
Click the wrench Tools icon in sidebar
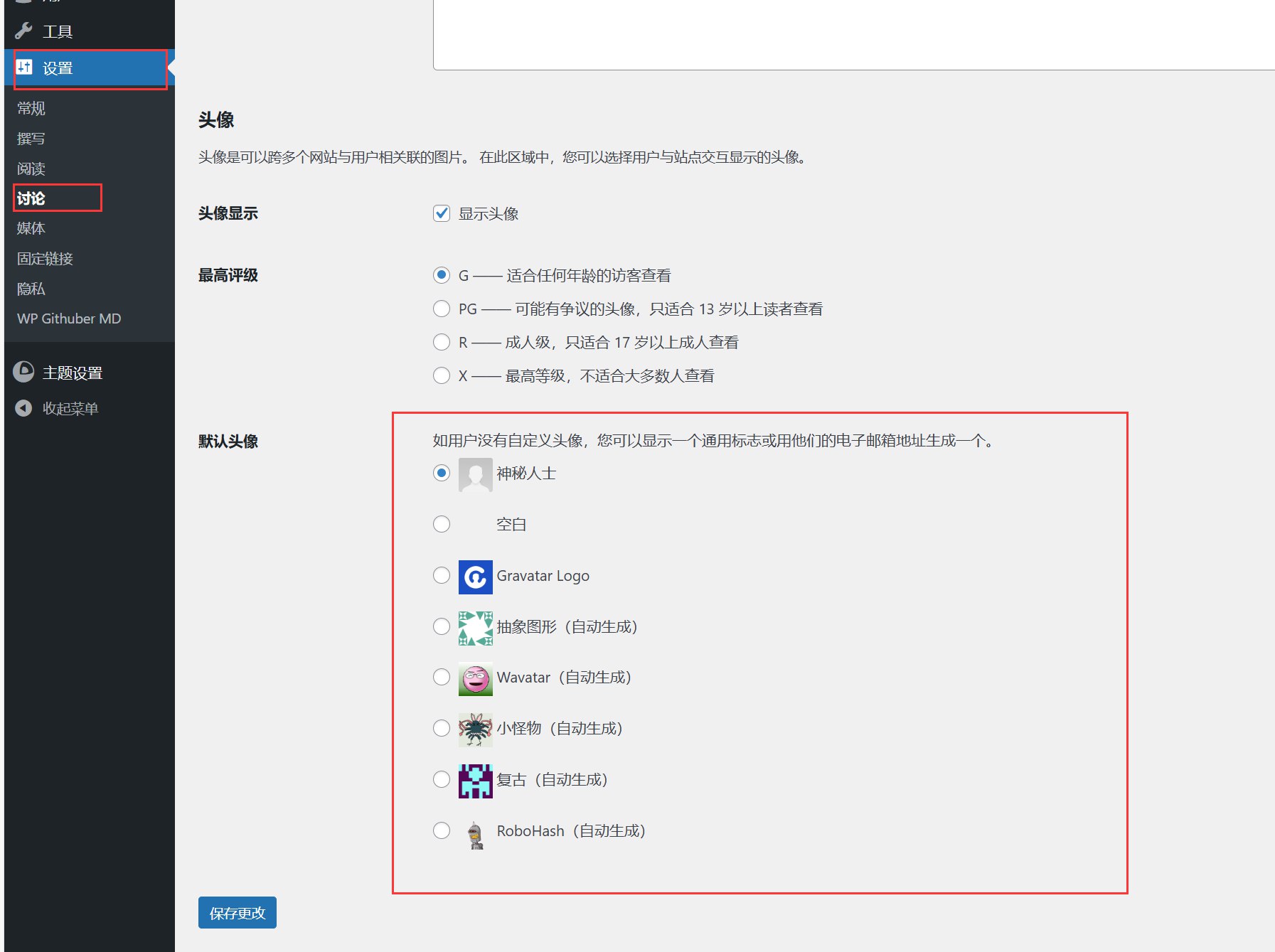click(x=23, y=31)
